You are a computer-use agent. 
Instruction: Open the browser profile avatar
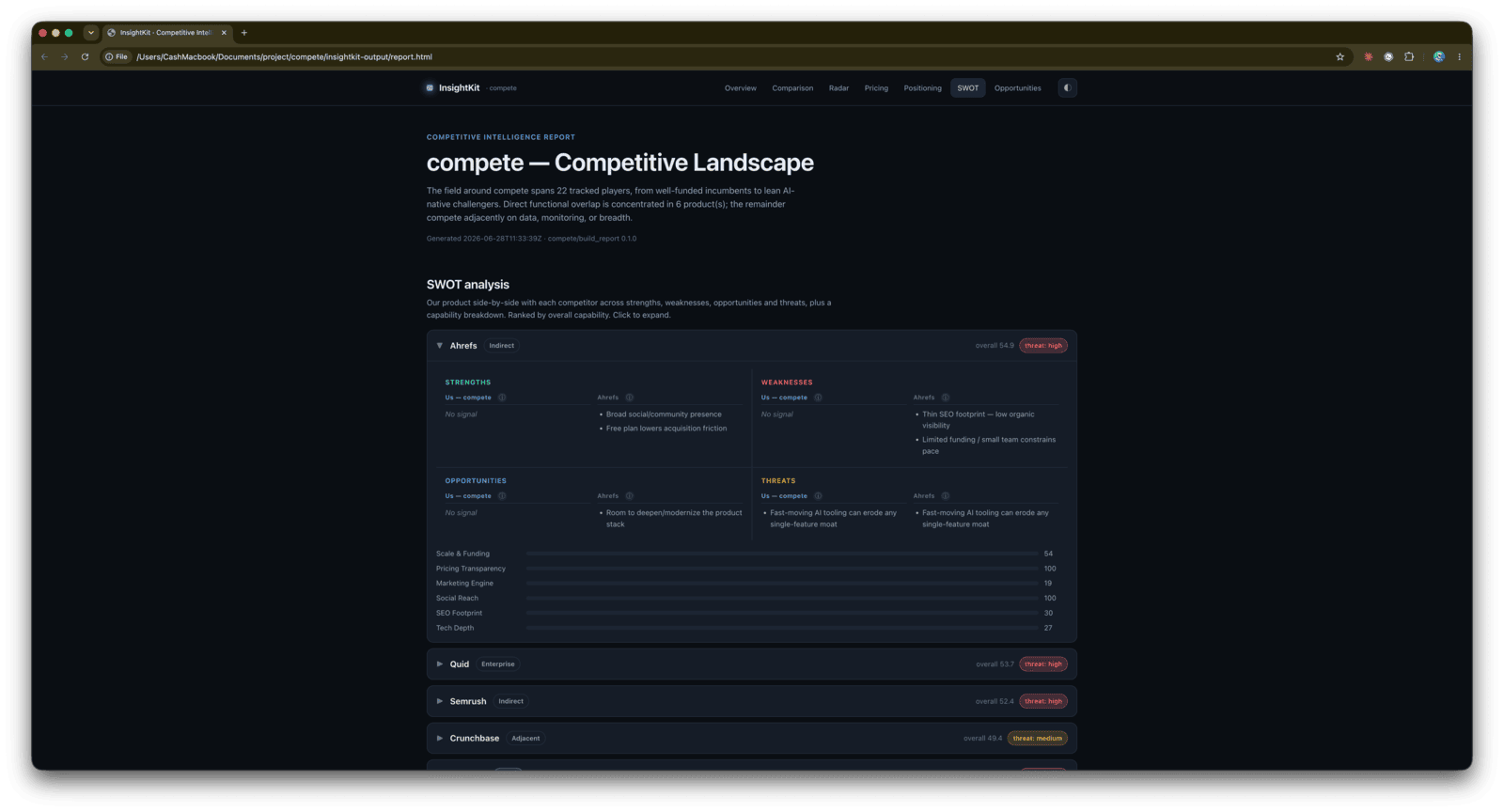[1438, 57]
